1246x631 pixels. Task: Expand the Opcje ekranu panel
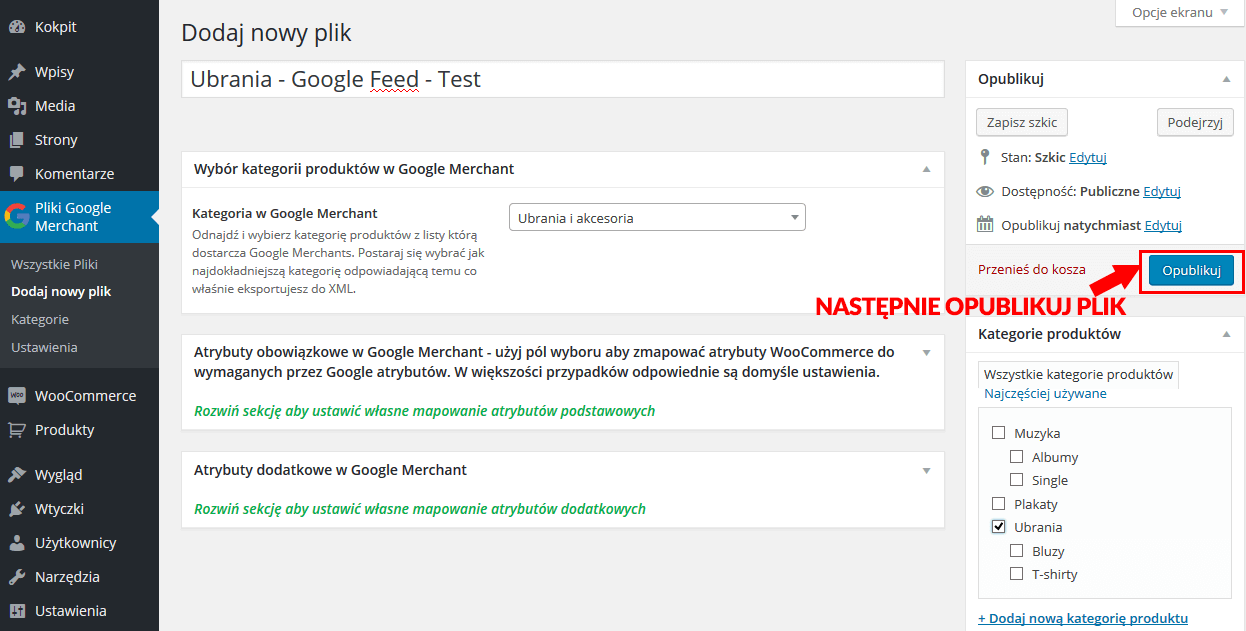click(x=1179, y=13)
